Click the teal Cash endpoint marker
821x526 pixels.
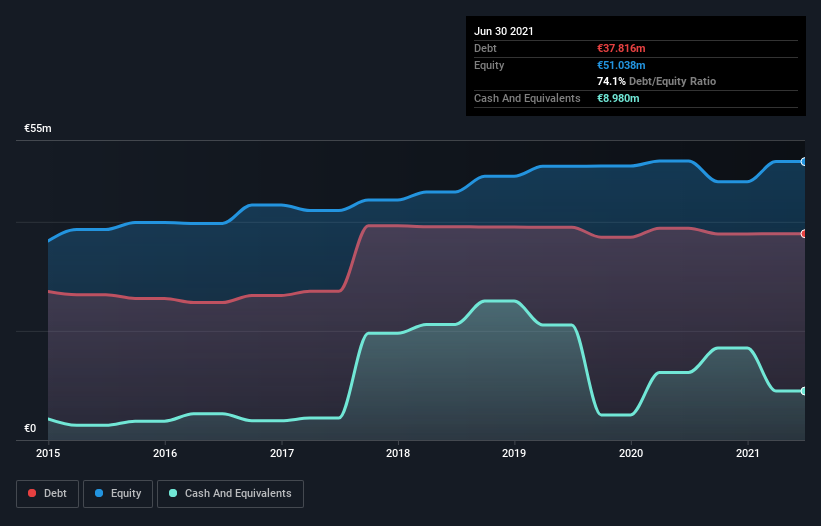click(x=804, y=391)
